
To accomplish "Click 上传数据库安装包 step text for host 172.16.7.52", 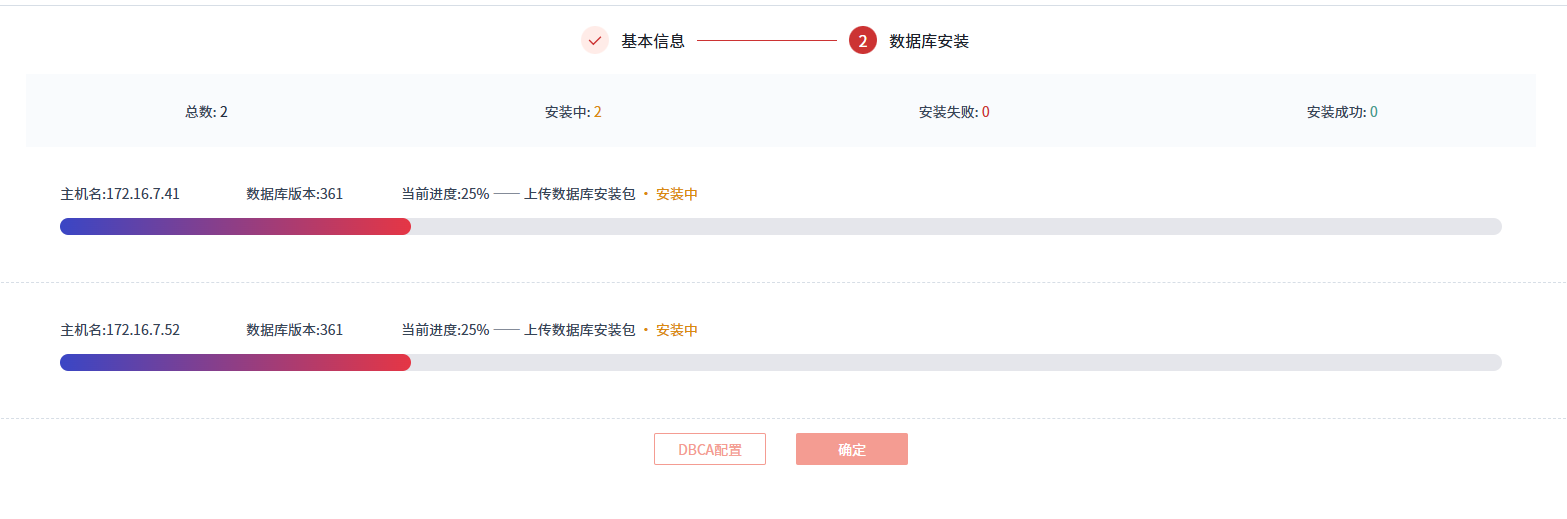I will (x=579, y=330).
